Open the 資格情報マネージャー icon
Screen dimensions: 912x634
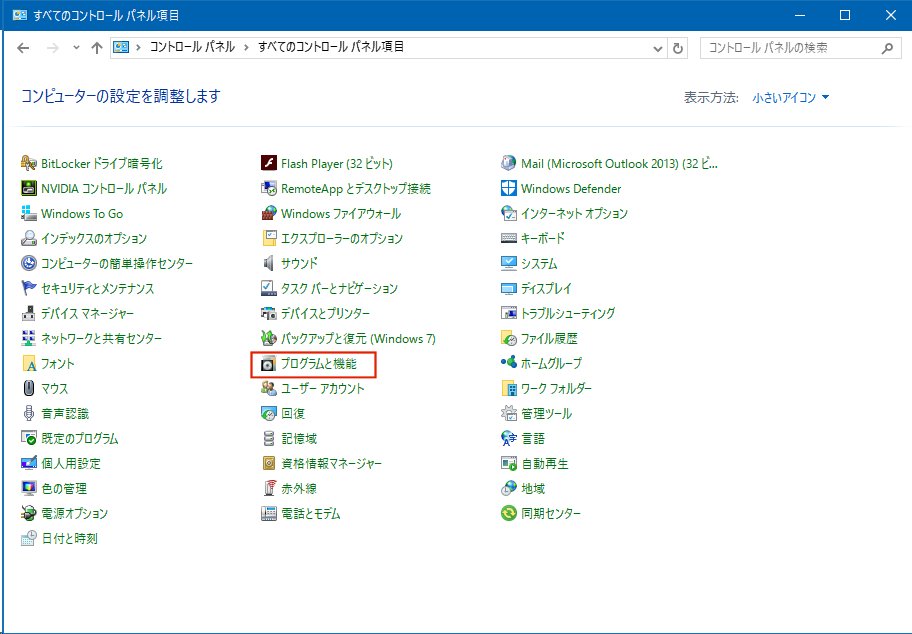(269, 464)
